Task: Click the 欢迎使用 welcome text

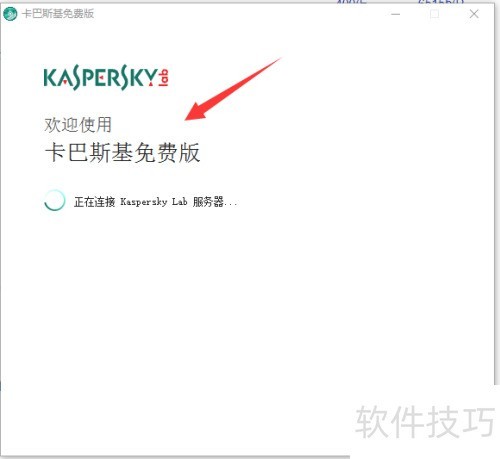Action: click(78, 125)
